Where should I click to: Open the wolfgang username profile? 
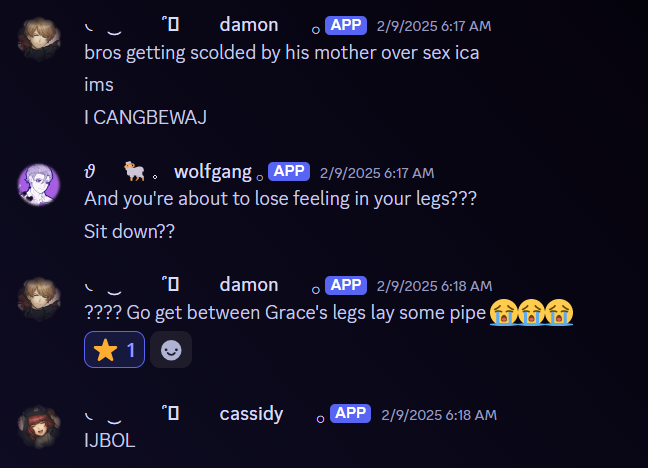[x=213, y=172]
